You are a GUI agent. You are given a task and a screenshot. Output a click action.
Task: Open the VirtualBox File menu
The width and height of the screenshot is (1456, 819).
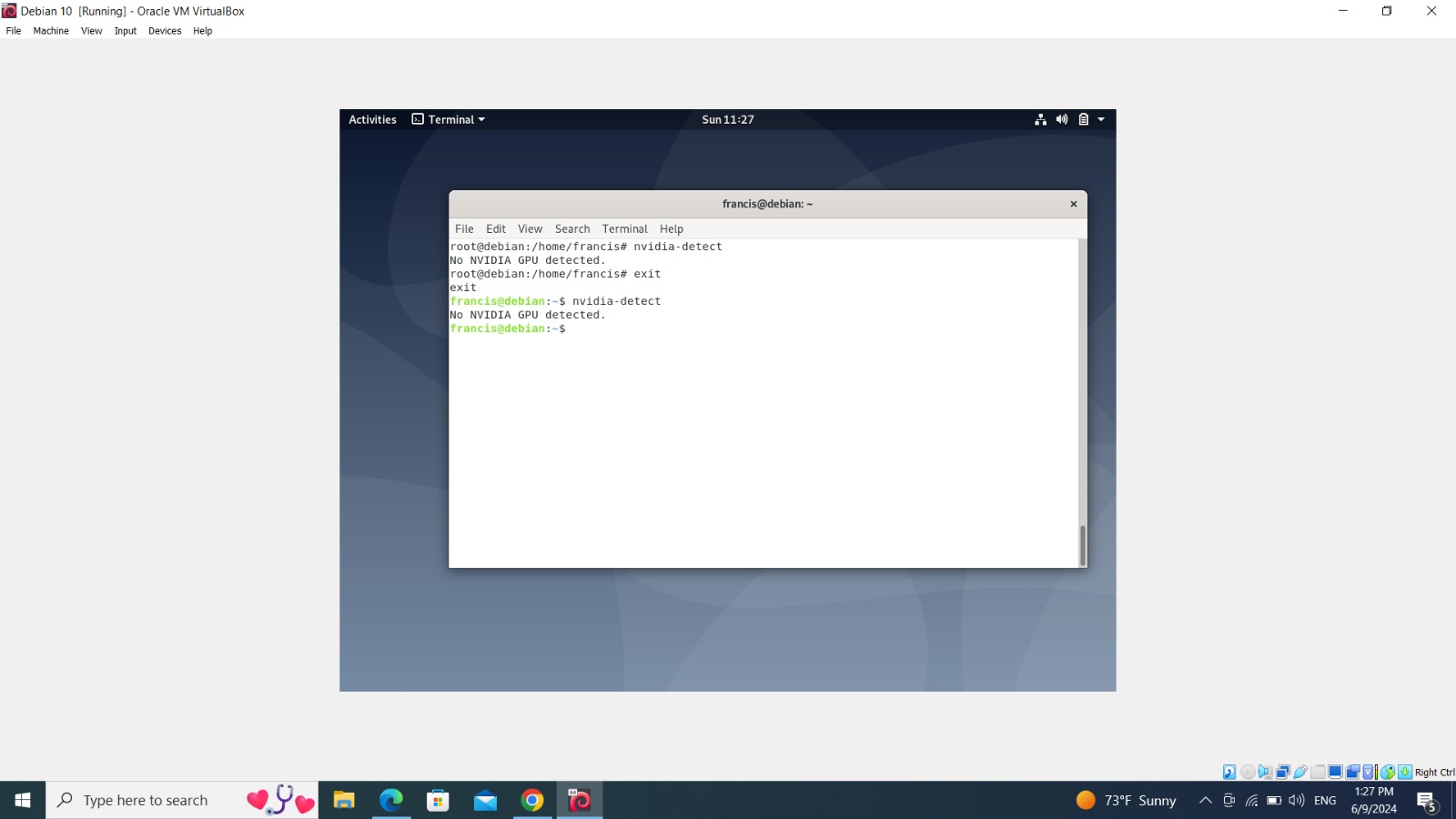coord(14,31)
